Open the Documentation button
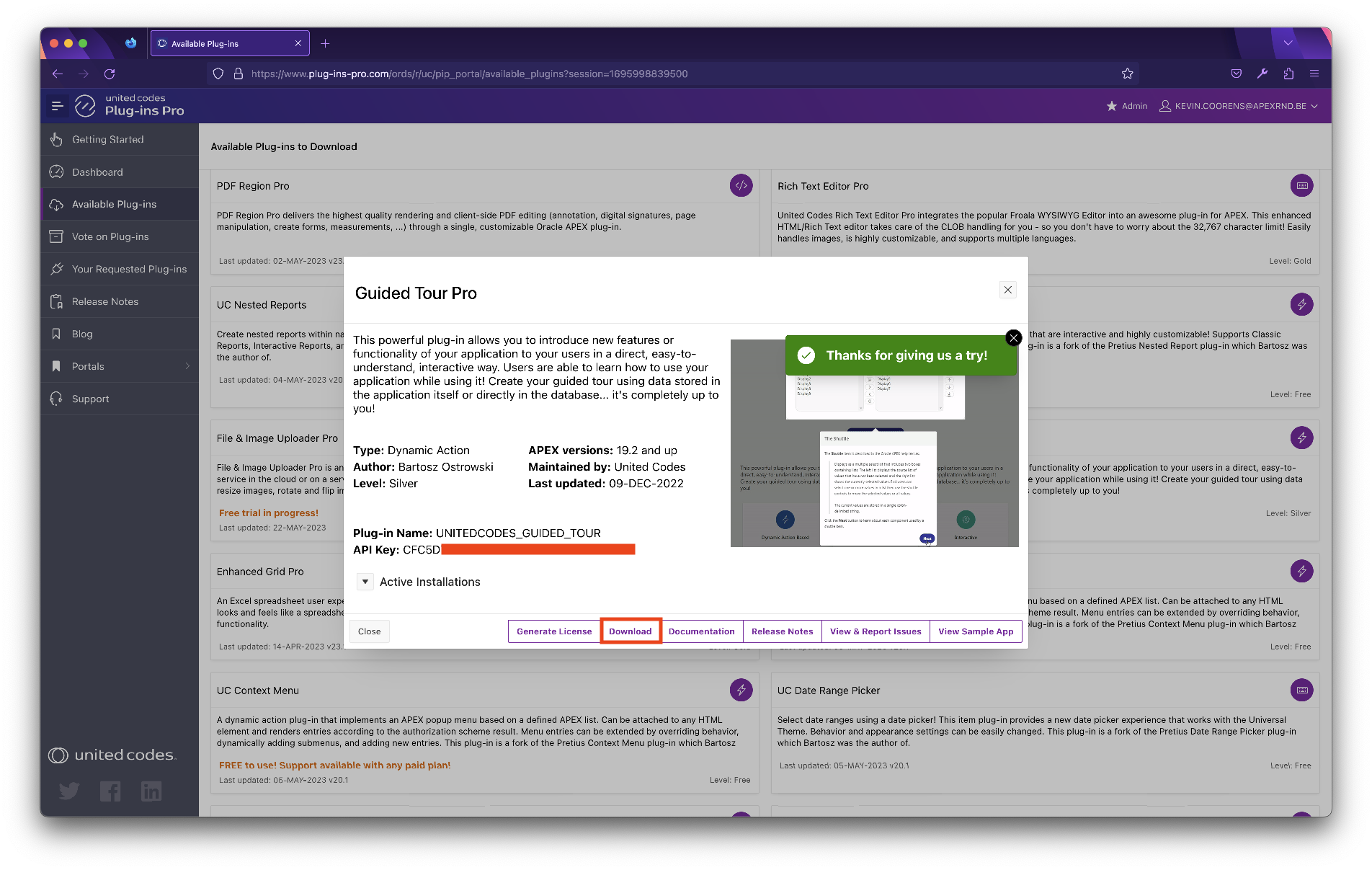 [702, 631]
